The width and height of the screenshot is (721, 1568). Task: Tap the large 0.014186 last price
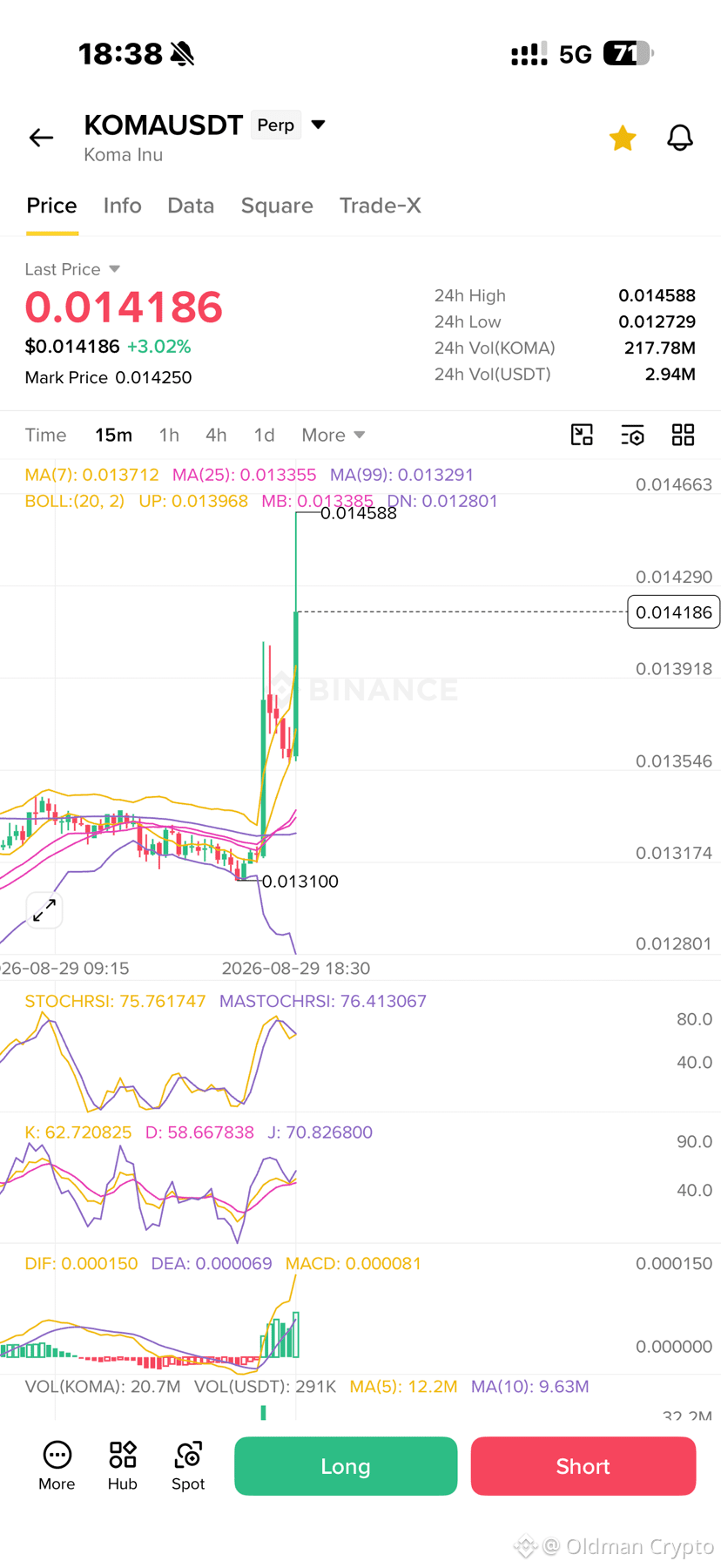tap(124, 307)
